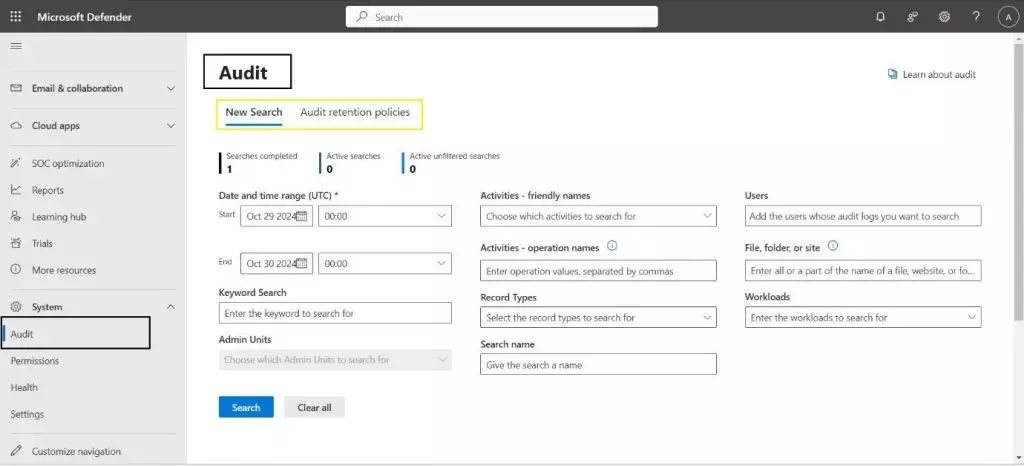Collapse the navigation hamburger menu

pos(16,46)
